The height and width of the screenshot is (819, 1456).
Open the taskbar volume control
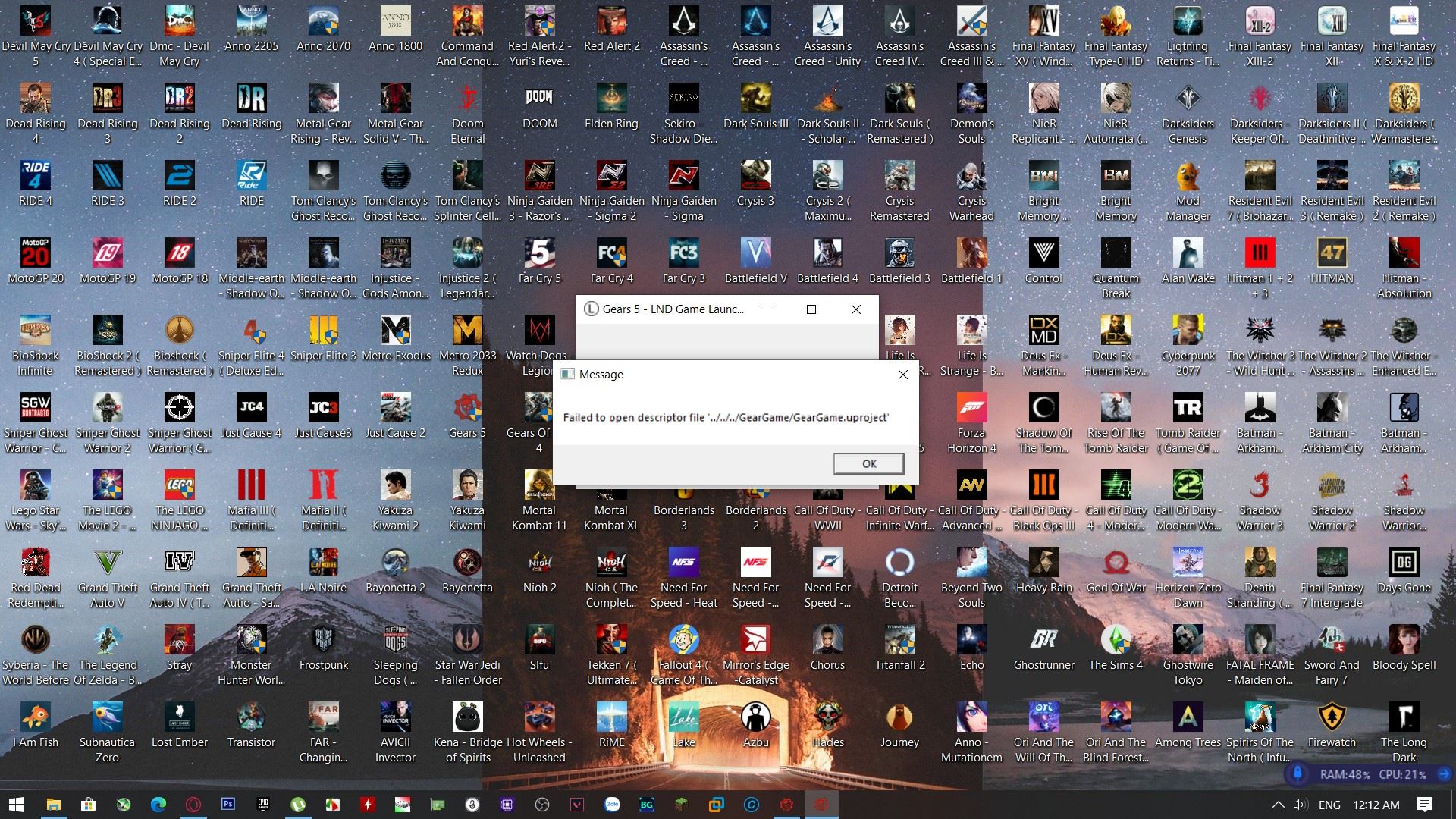(1301, 805)
